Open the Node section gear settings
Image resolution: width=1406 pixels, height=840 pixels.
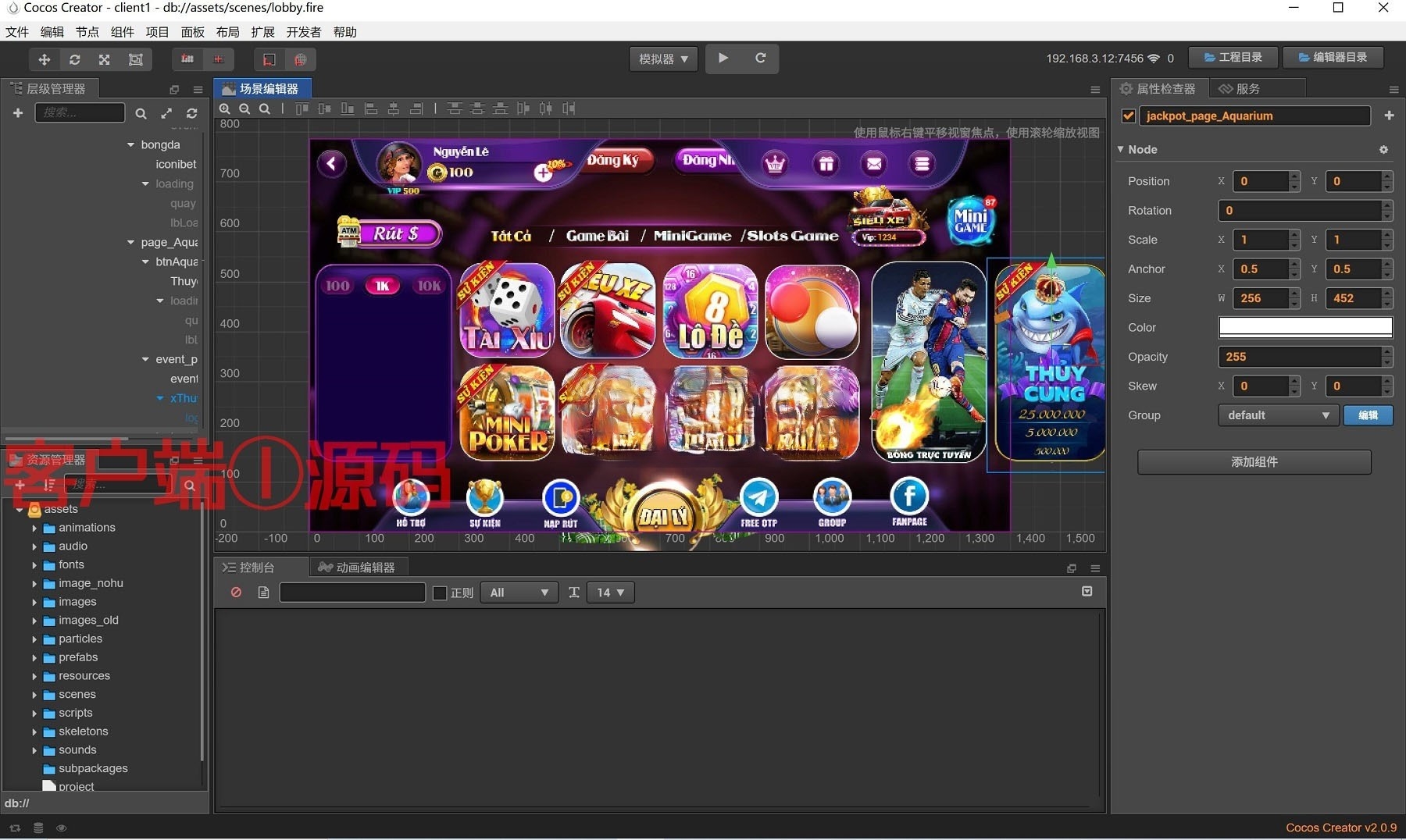pos(1383,149)
